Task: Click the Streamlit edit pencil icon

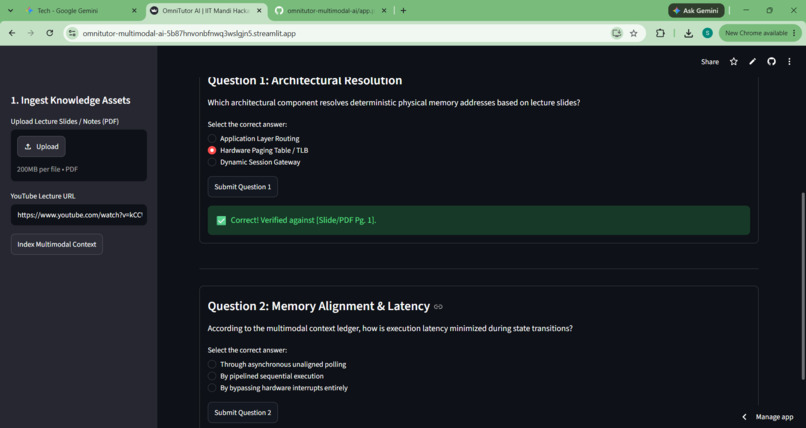Action: coord(753,62)
